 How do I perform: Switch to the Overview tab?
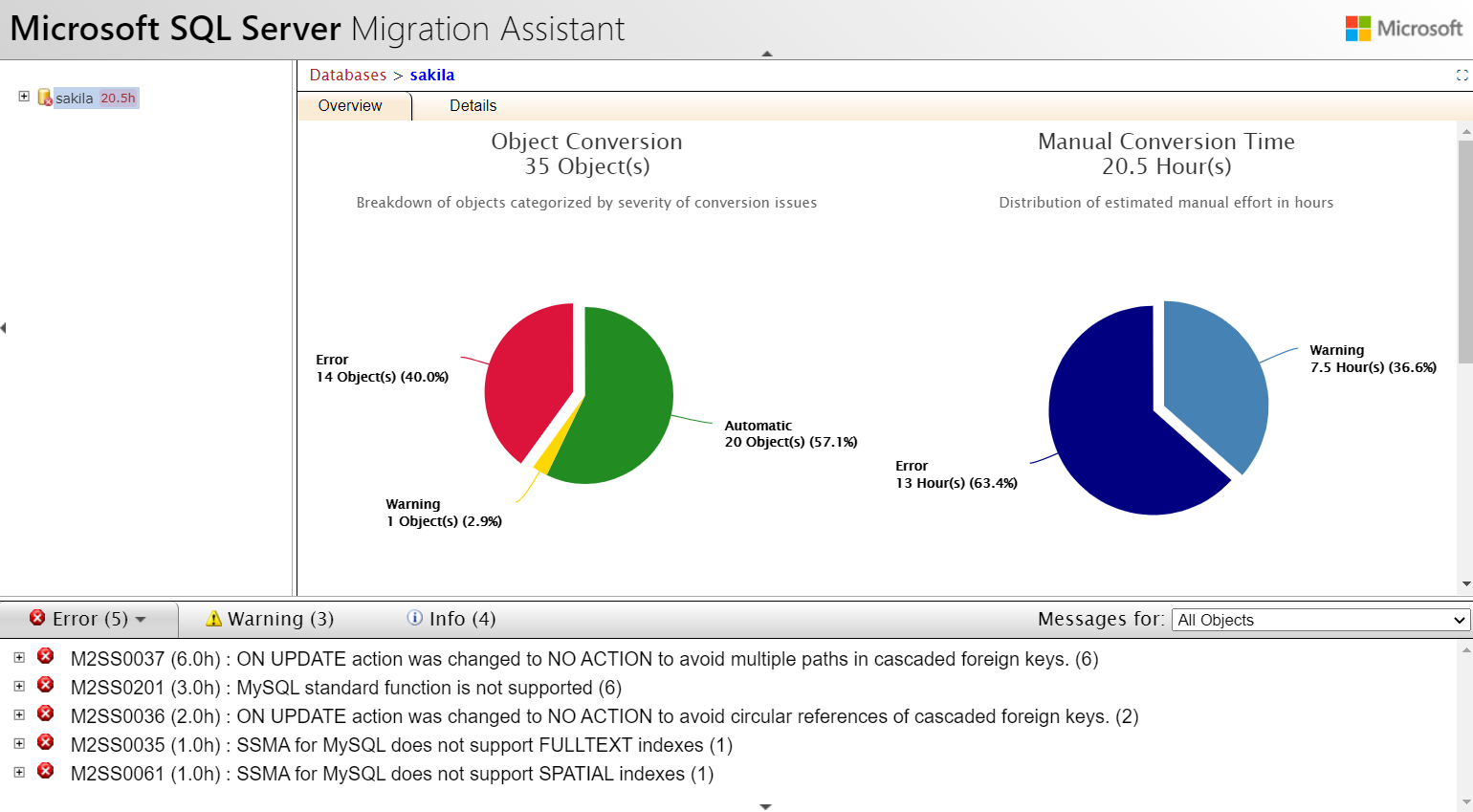349,106
